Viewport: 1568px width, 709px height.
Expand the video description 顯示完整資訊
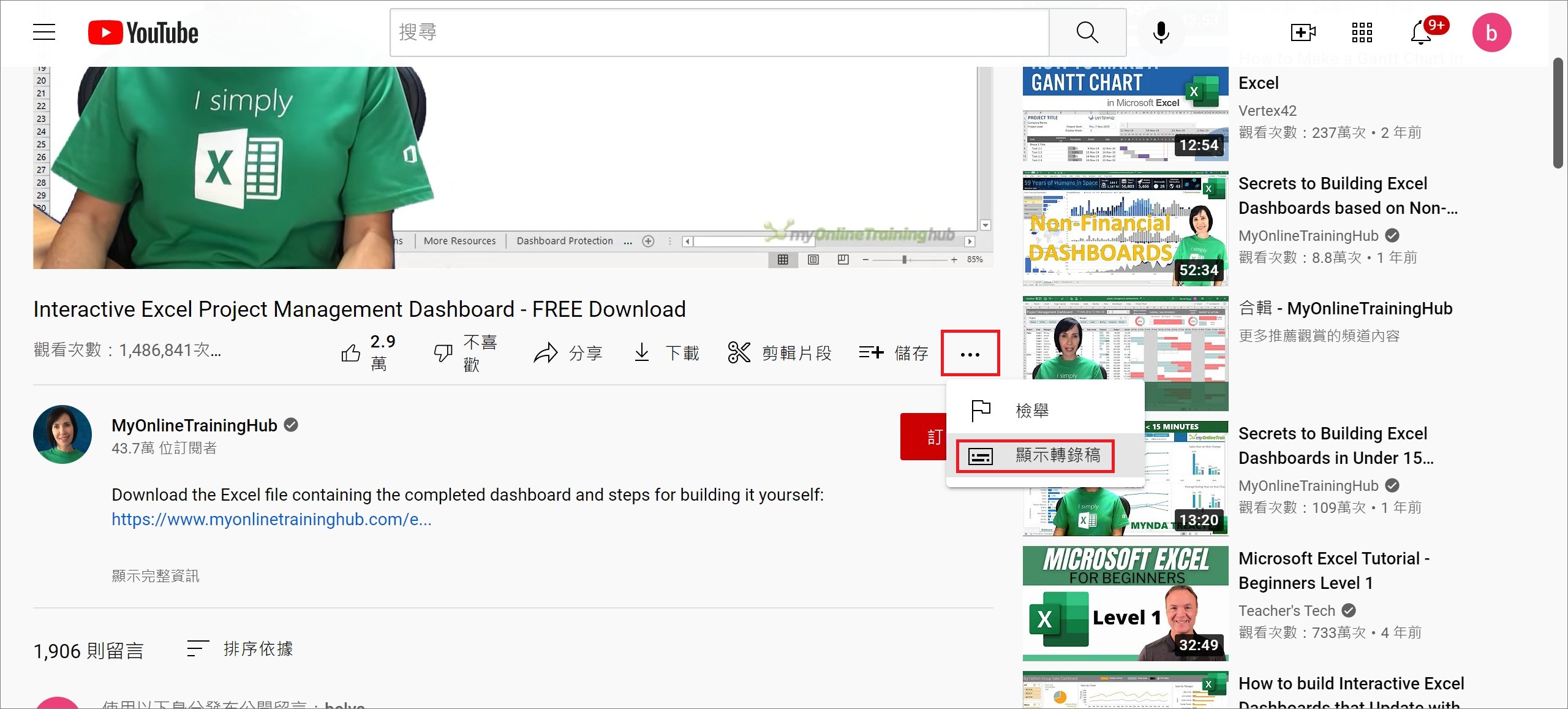pyautogui.click(x=155, y=575)
